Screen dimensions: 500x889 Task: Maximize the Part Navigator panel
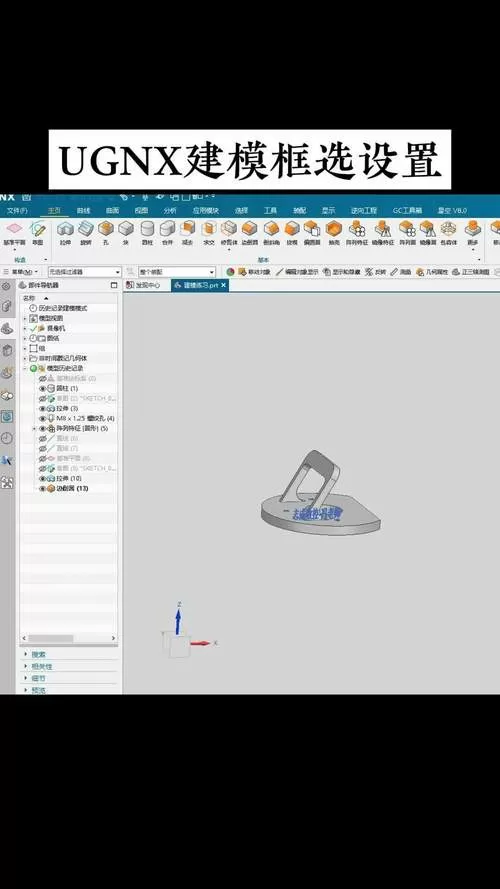point(114,285)
